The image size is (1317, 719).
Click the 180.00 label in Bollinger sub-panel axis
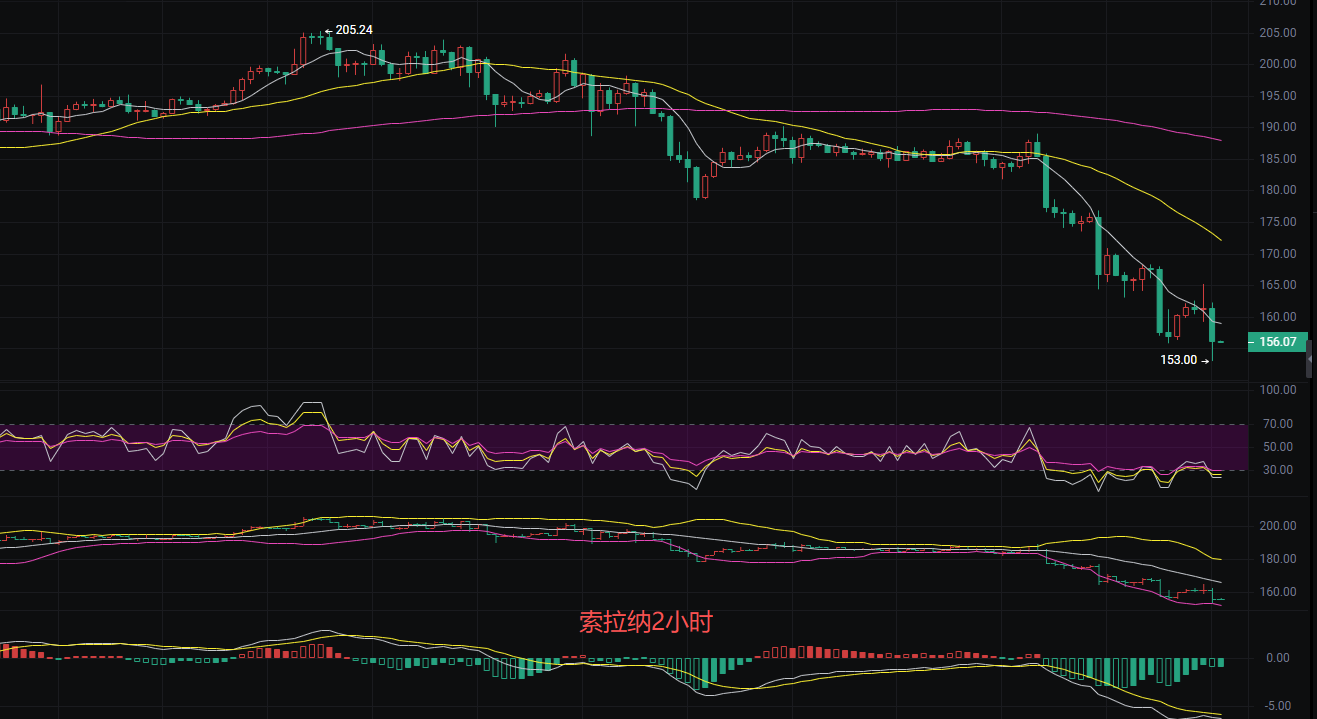pyautogui.click(x=1279, y=559)
